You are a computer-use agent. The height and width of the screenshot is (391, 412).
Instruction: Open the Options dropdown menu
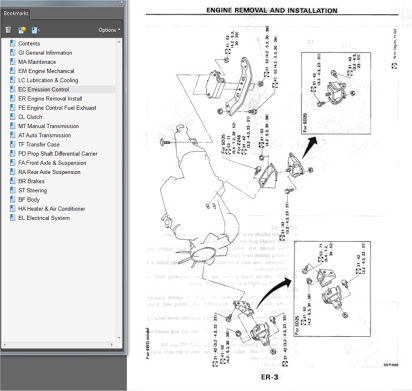109,30
